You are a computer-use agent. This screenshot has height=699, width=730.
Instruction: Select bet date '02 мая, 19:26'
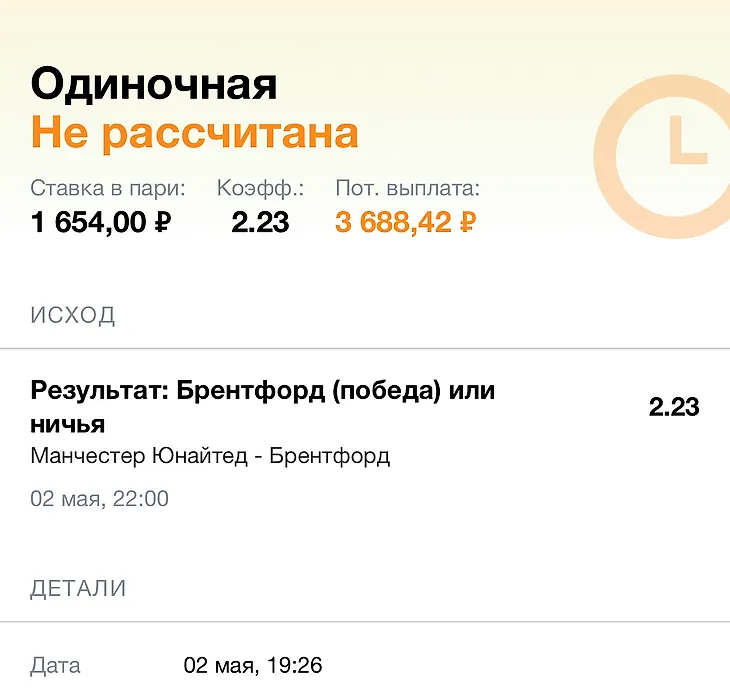(253, 665)
